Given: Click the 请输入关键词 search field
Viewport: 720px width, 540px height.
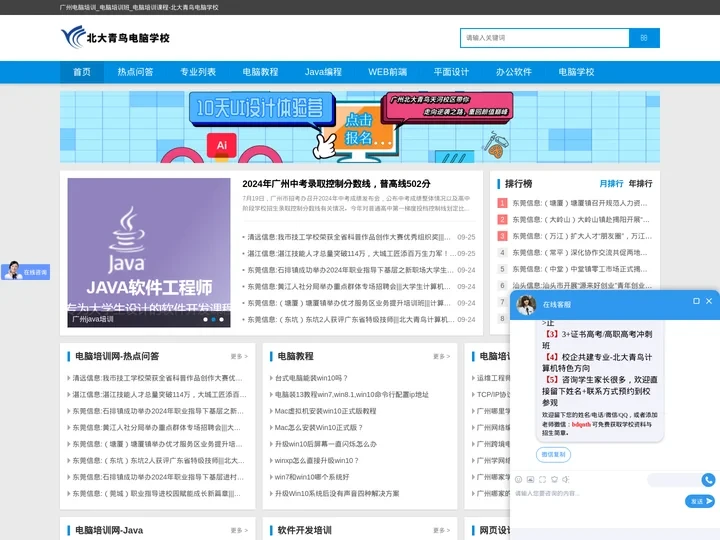Looking at the screenshot, I should tap(545, 38).
